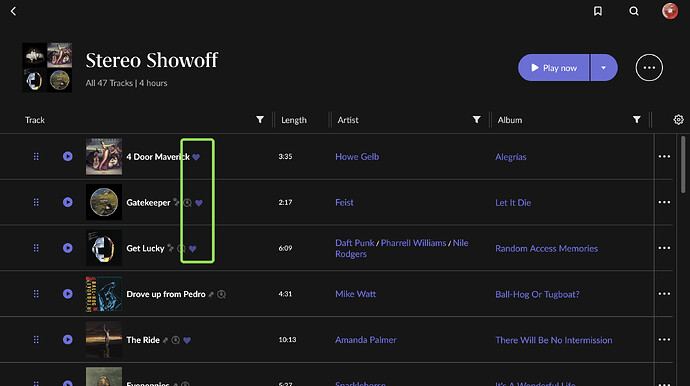
Task: Open the search magnifier icon
Action: pos(634,11)
